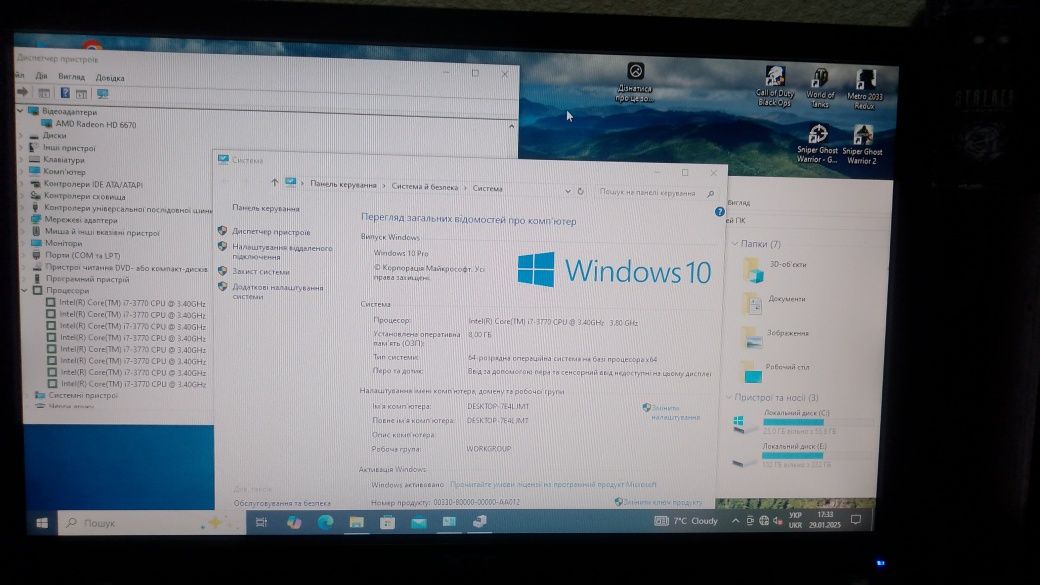
Task: Launch Microsoft Edge from the taskbar
Action: click(325, 523)
